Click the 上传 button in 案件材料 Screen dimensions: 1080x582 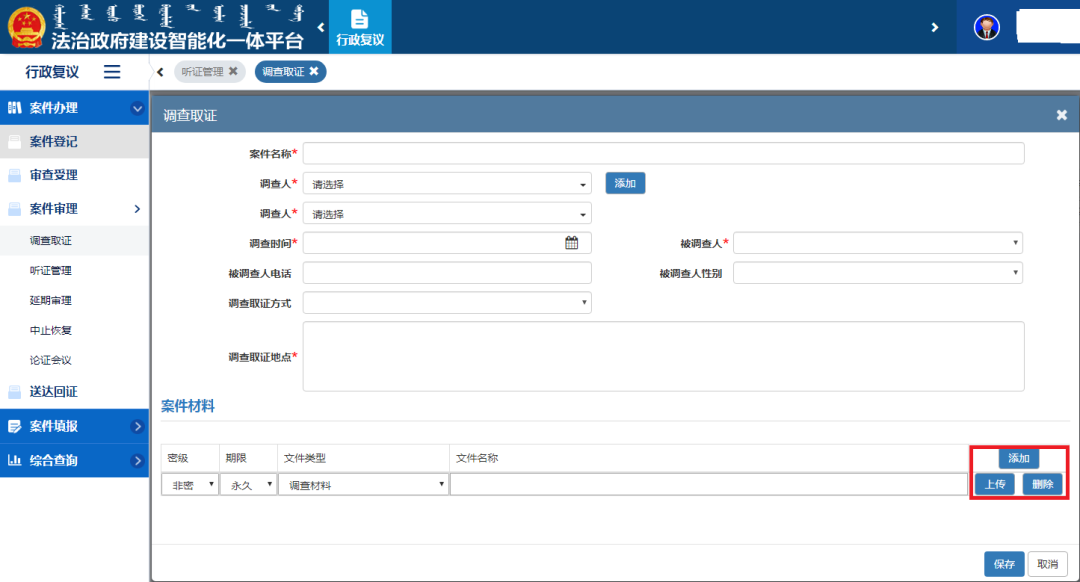[x=995, y=484]
